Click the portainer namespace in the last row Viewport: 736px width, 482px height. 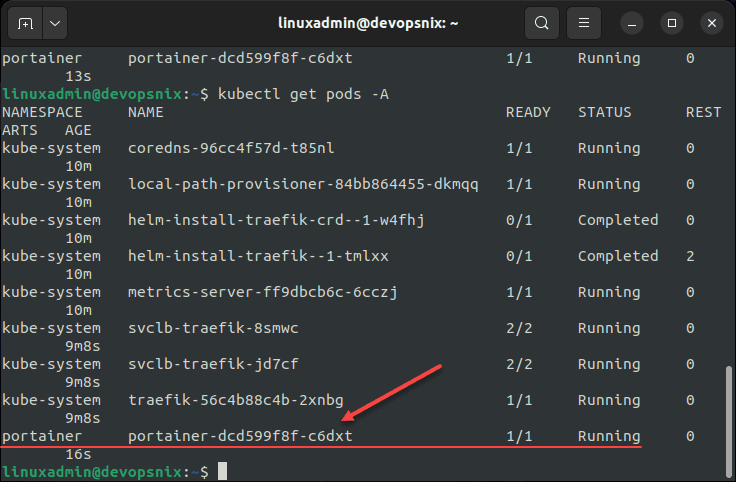(42, 436)
